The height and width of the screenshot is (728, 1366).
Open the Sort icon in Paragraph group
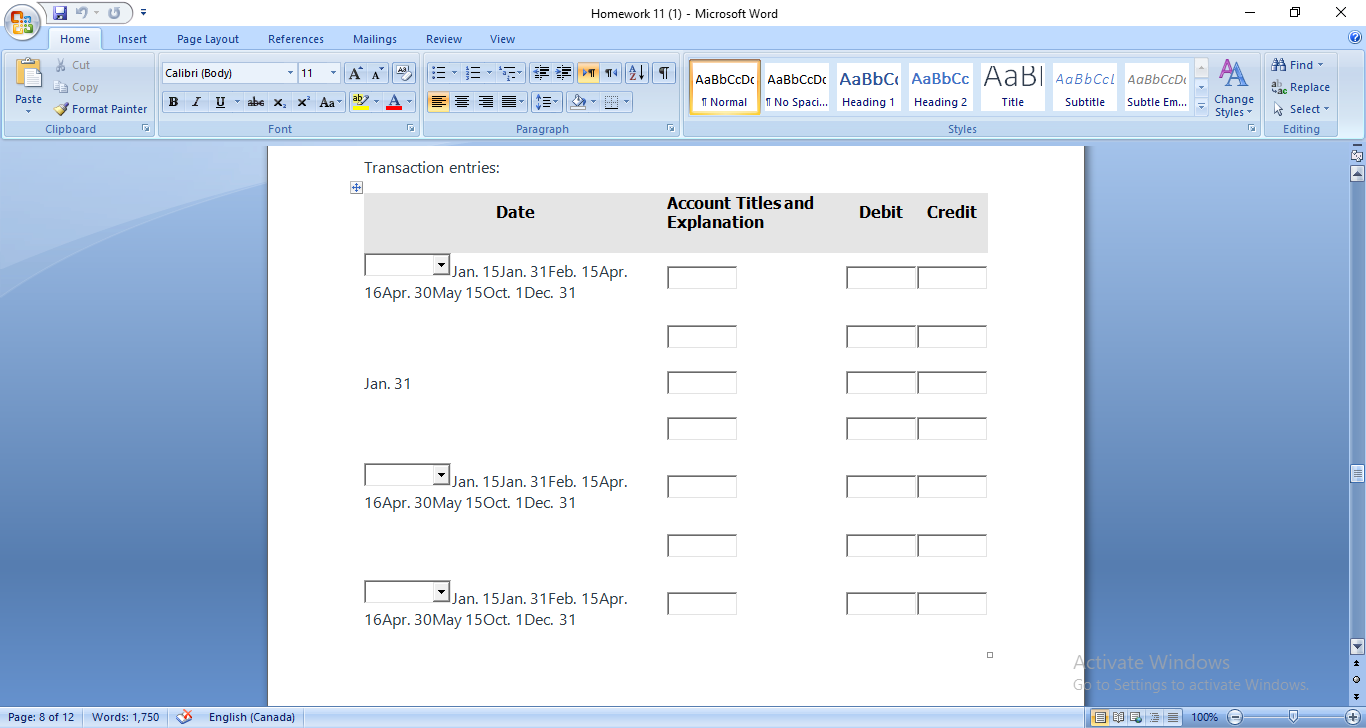[638, 73]
